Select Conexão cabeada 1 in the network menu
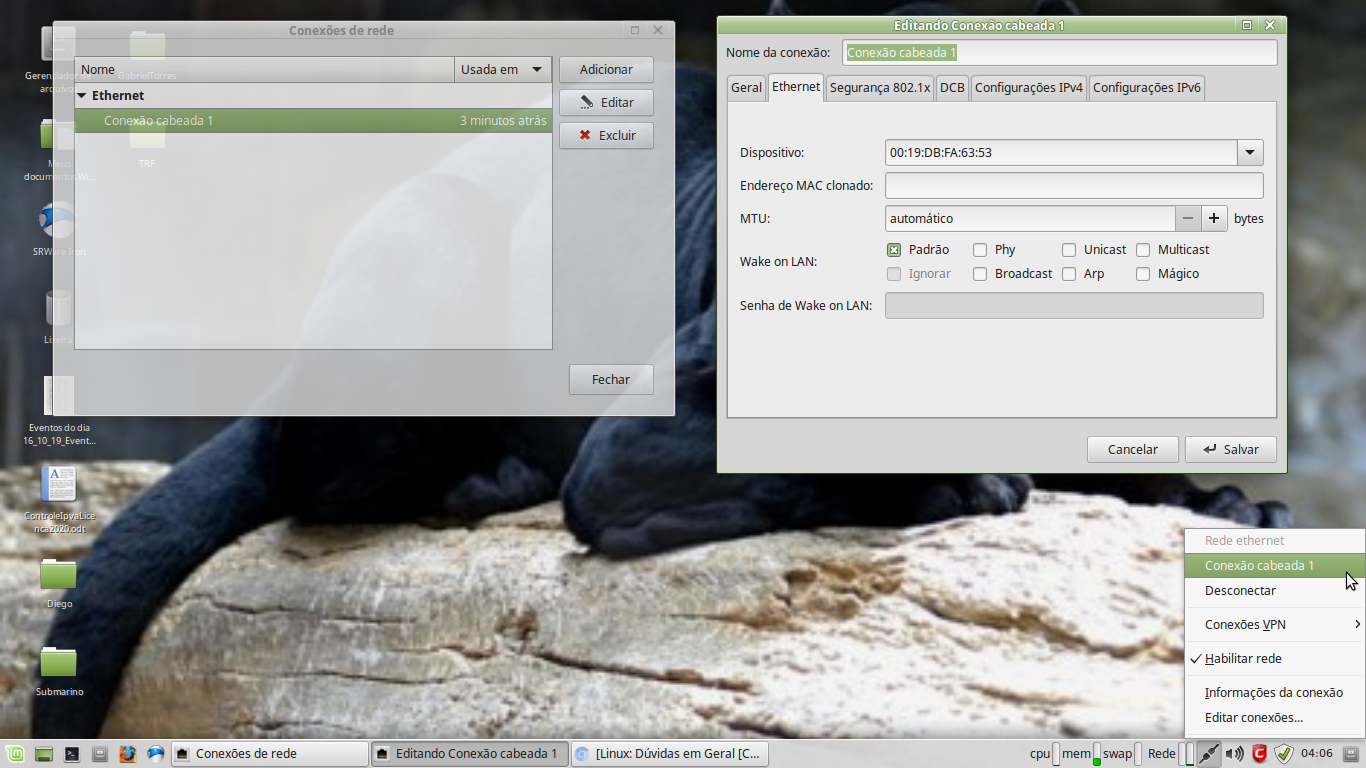Image resolution: width=1366 pixels, height=768 pixels. (1274, 566)
